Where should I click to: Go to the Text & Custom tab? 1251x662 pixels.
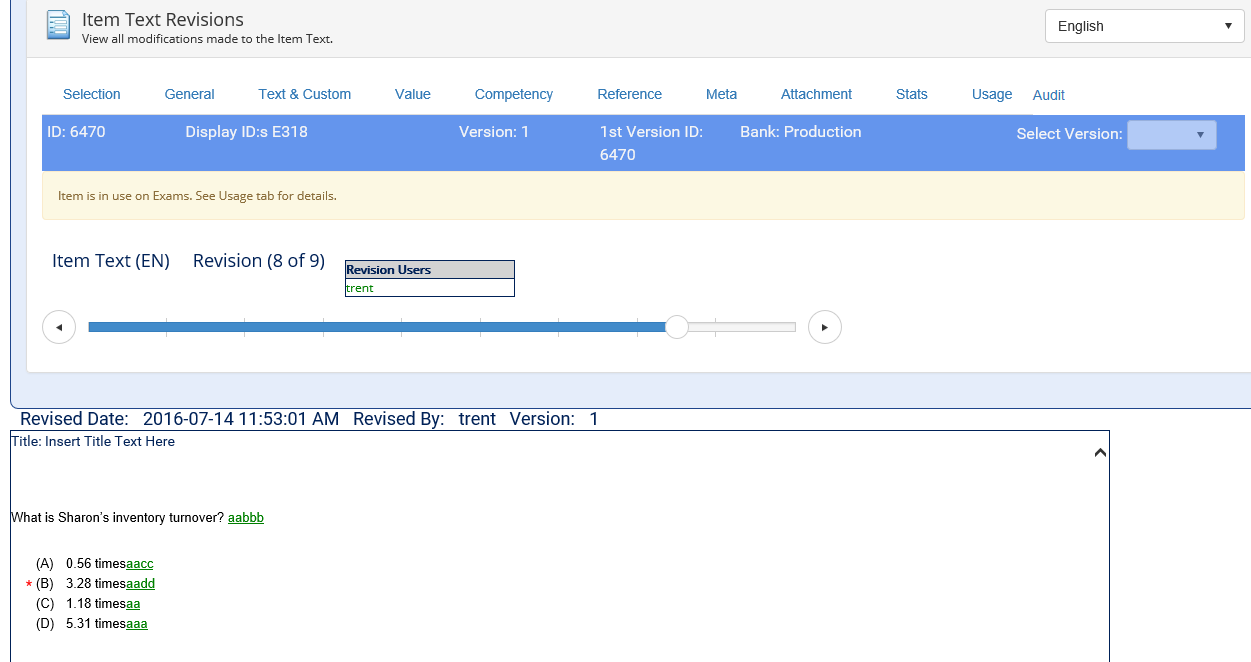(304, 94)
